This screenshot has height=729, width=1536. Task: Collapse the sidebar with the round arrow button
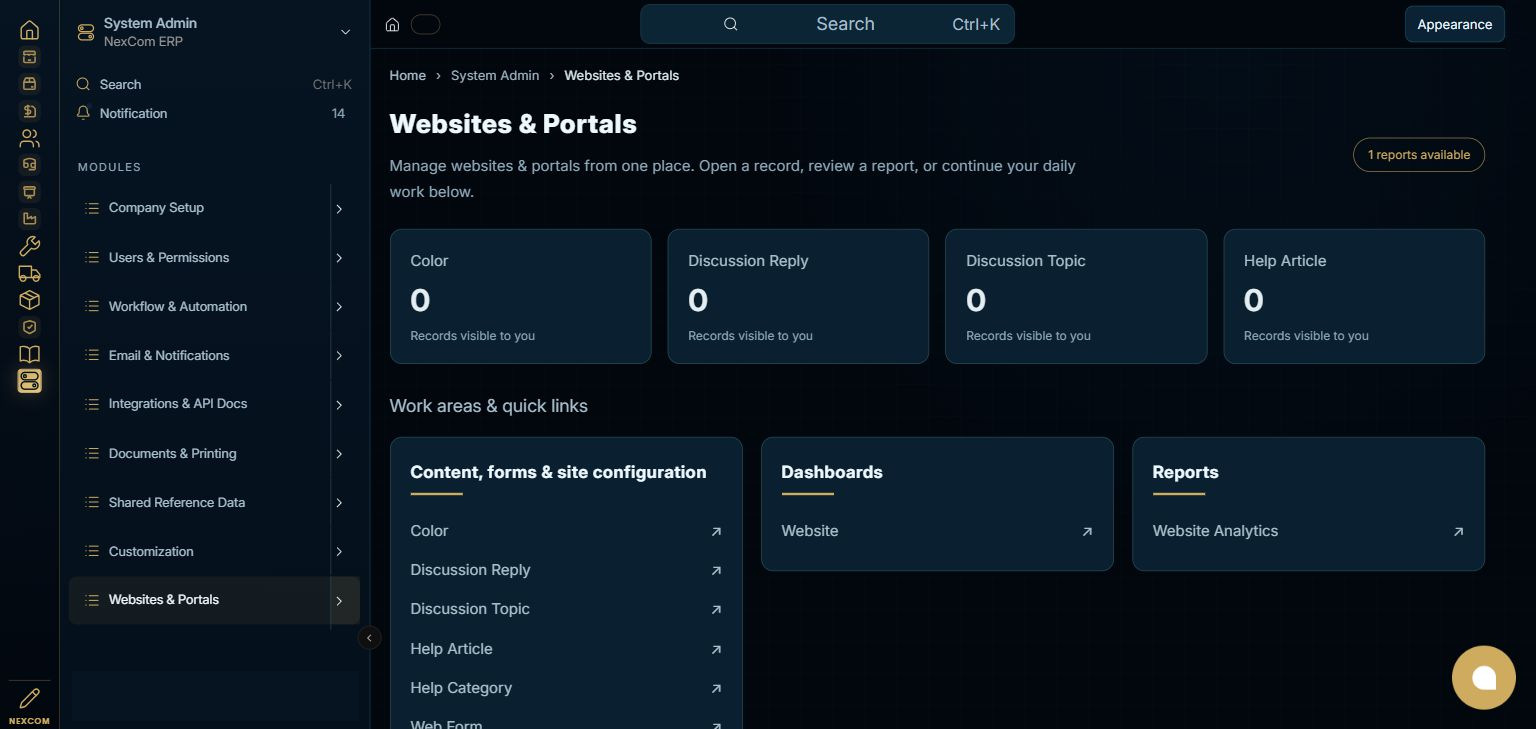point(369,637)
